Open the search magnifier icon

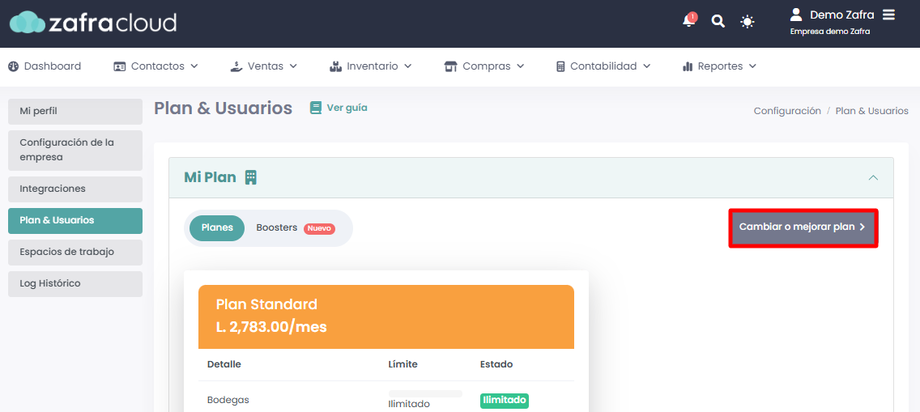click(x=718, y=22)
